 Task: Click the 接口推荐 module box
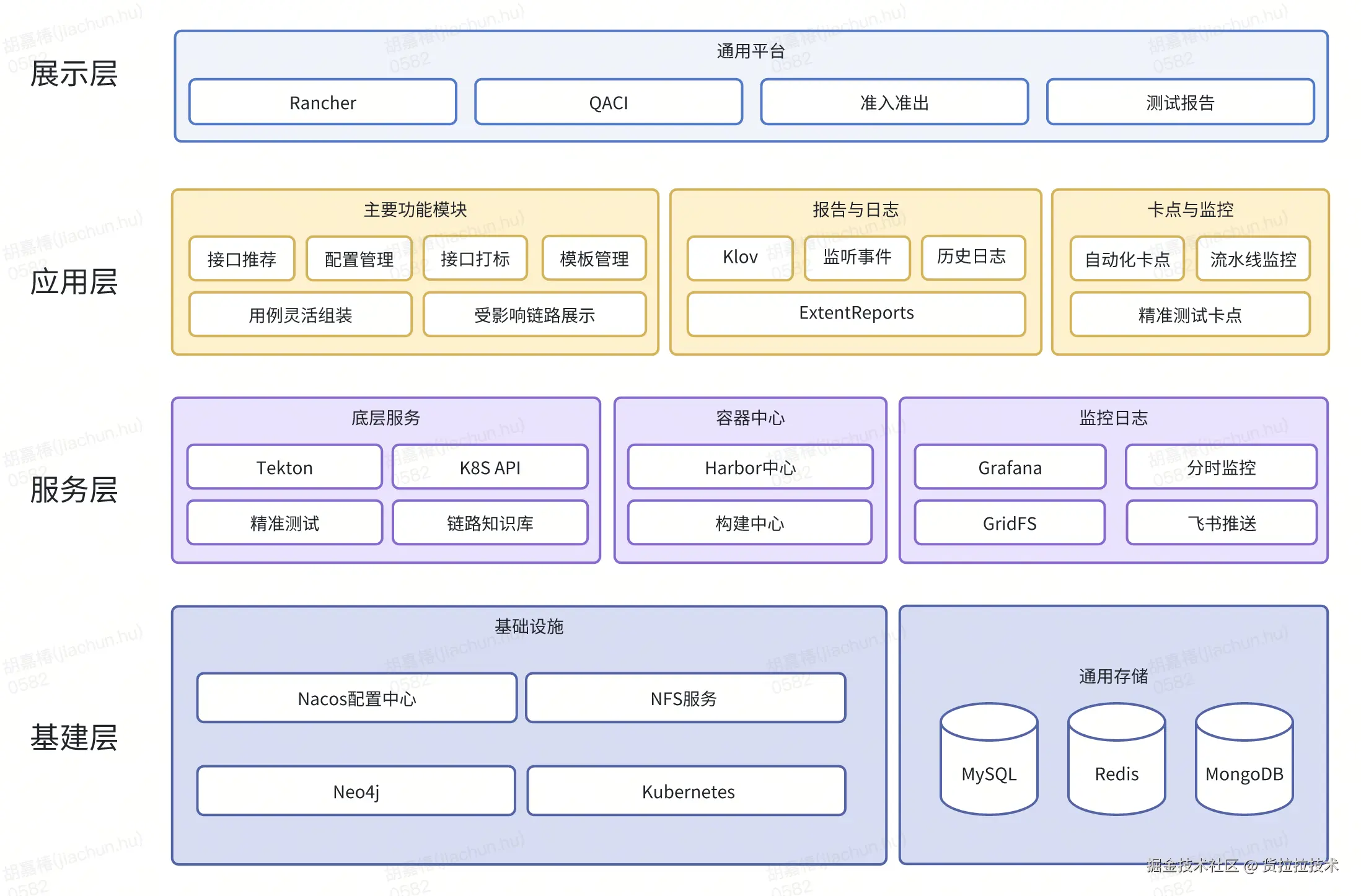pyautogui.click(x=242, y=258)
